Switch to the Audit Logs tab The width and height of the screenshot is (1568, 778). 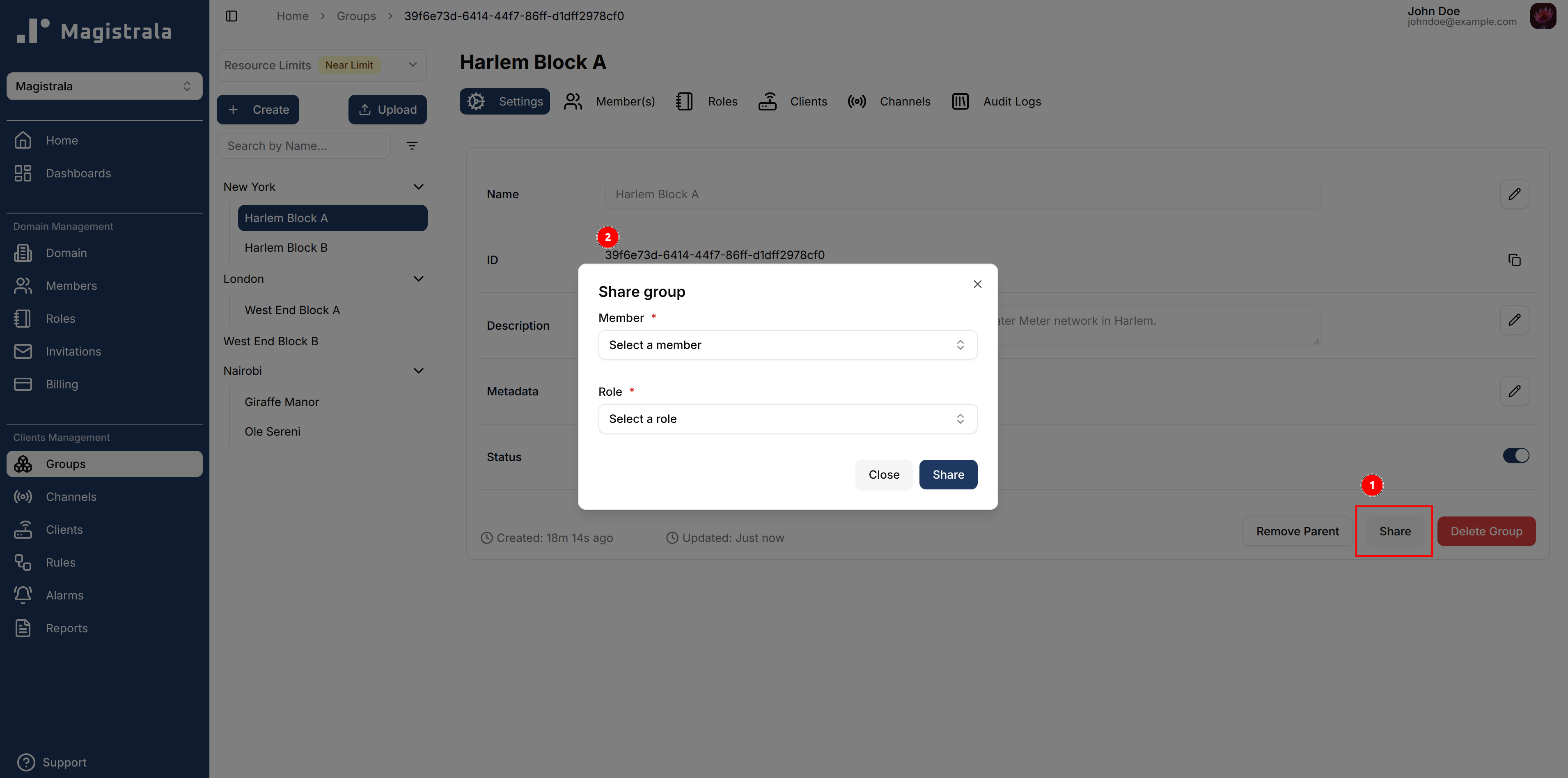[x=997, y=102]
